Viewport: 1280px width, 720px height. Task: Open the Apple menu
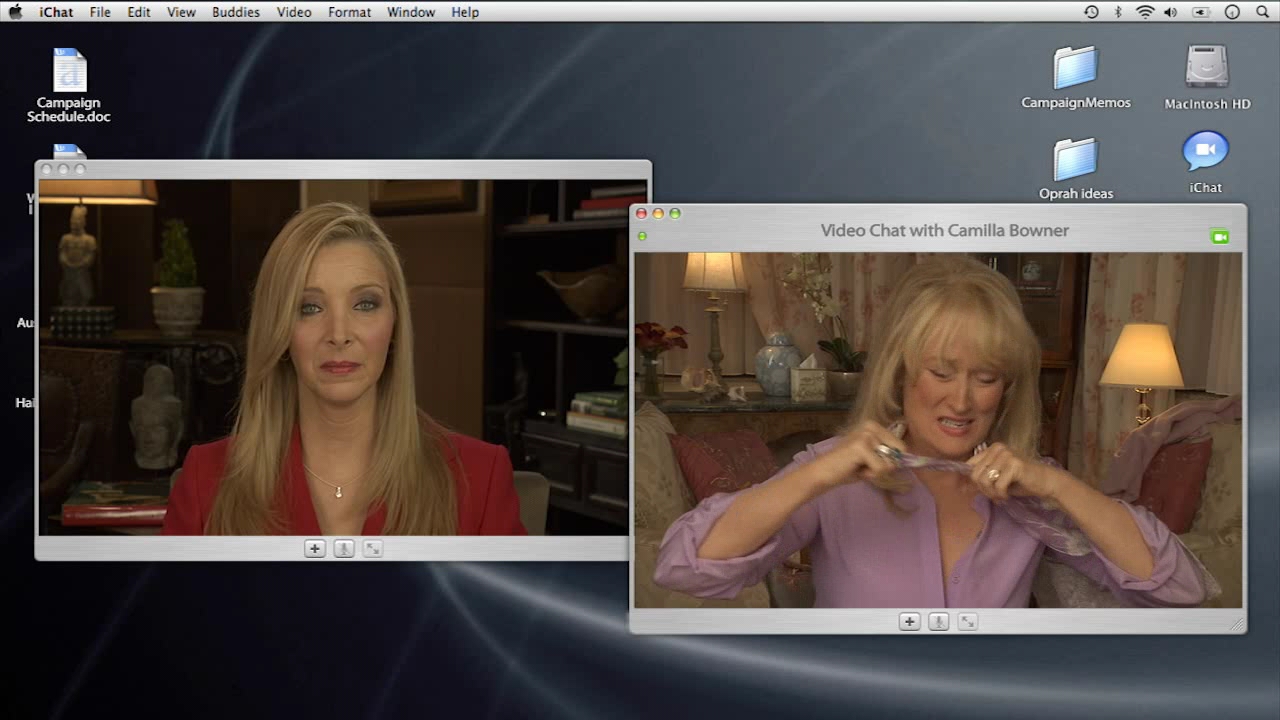click(x=15, y=12)
